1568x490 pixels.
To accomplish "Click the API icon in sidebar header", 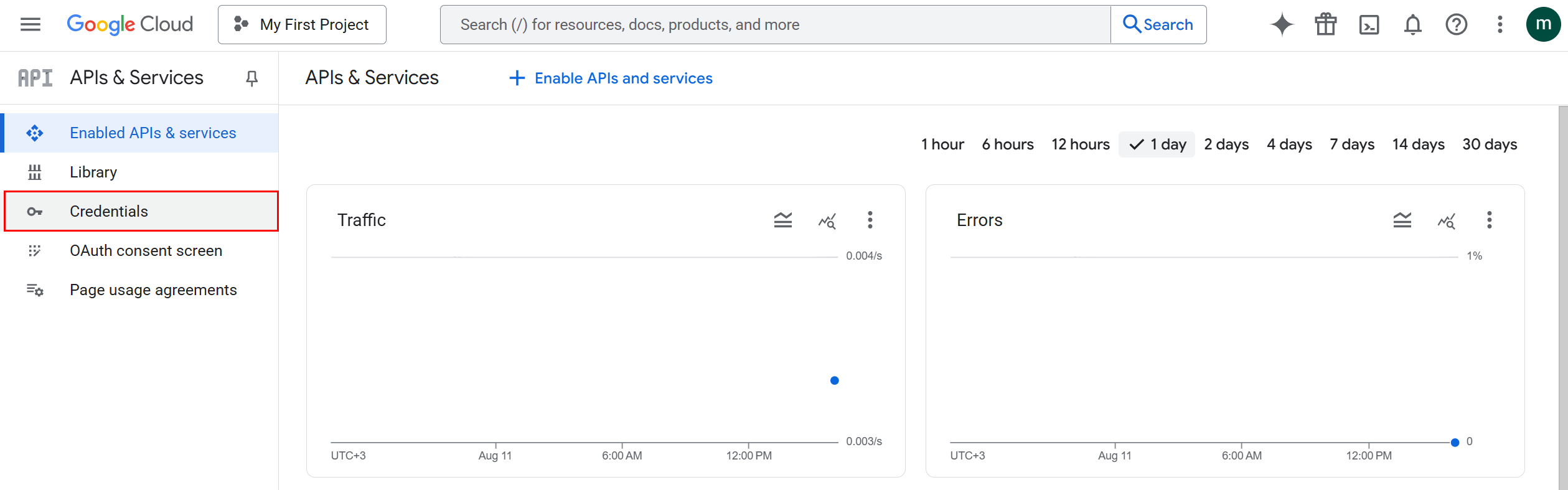I will pos(35,78).
